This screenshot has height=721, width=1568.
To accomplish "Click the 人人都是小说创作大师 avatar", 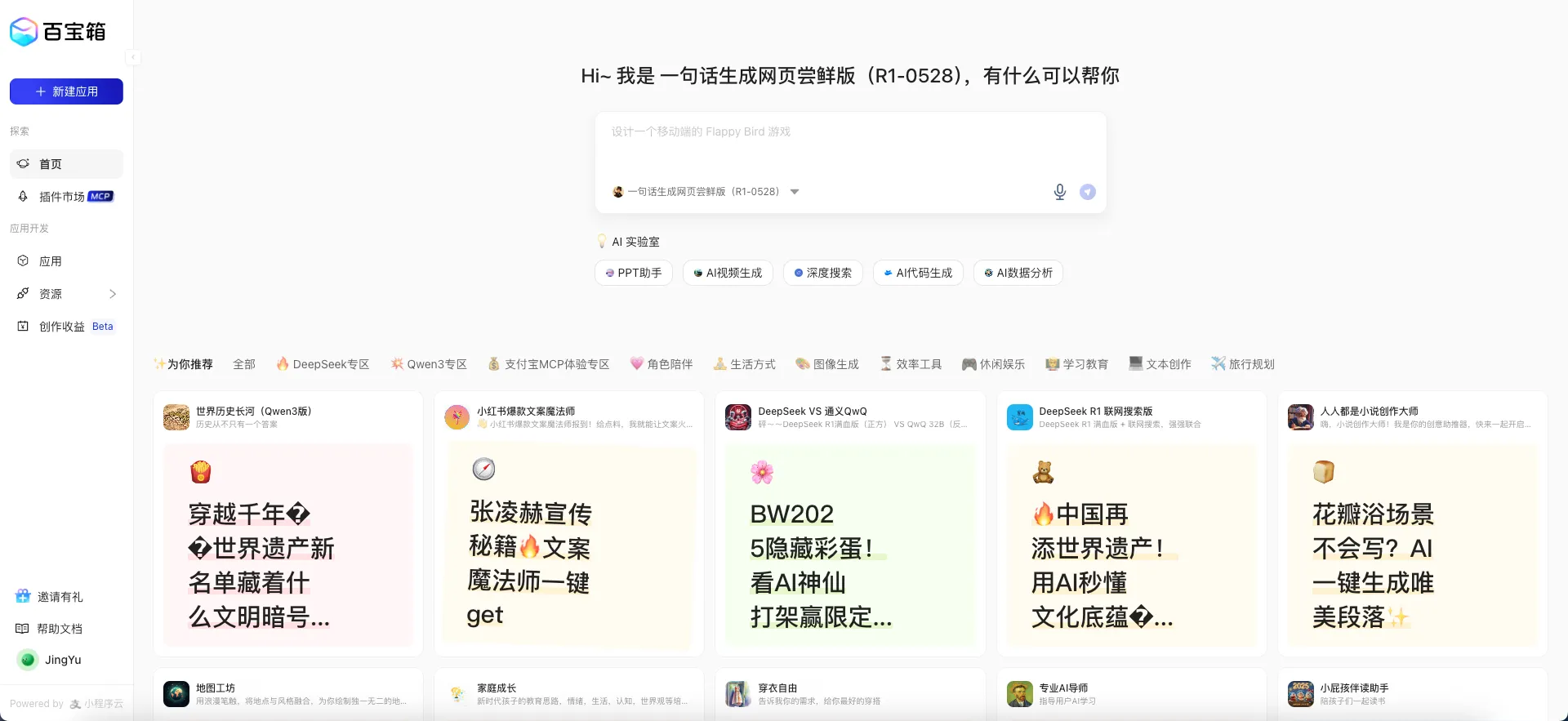I will pyautogui.click(x=1301, y=417).
